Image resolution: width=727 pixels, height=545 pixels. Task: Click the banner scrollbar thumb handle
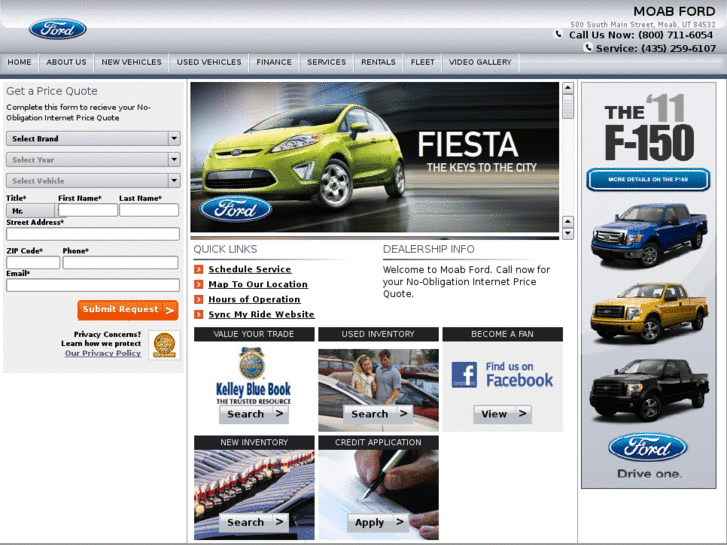pos(568,107)
